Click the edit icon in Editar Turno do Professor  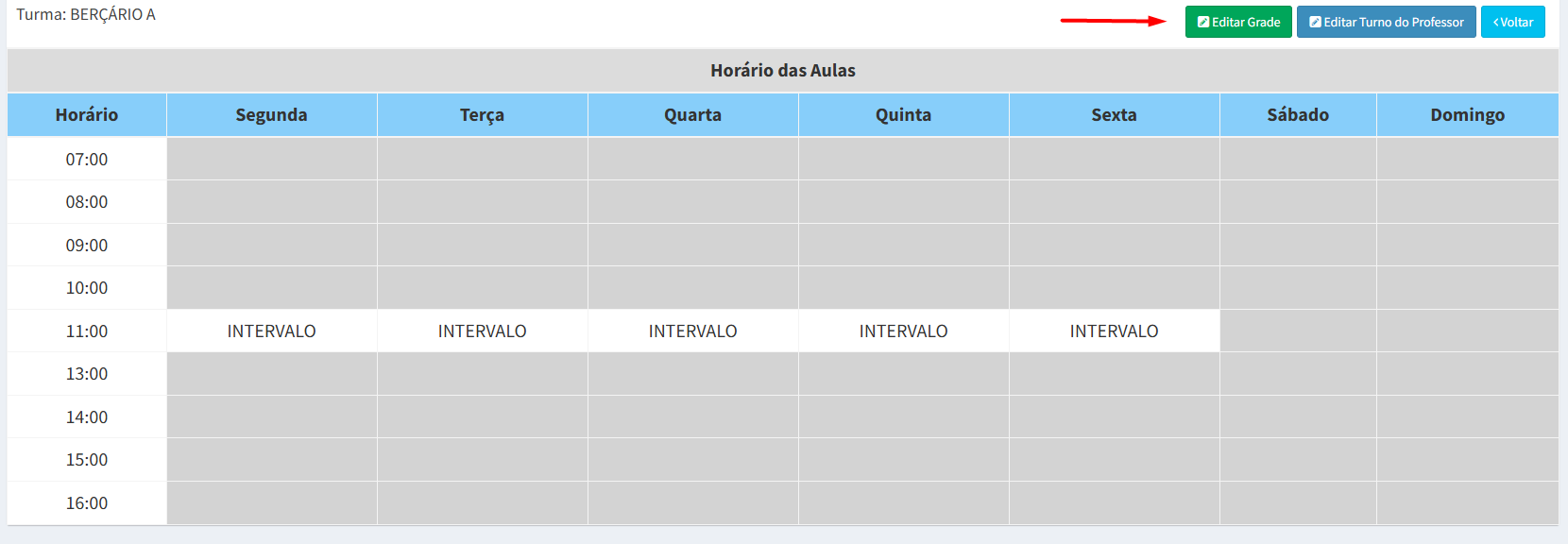[x=1315, y=23]
